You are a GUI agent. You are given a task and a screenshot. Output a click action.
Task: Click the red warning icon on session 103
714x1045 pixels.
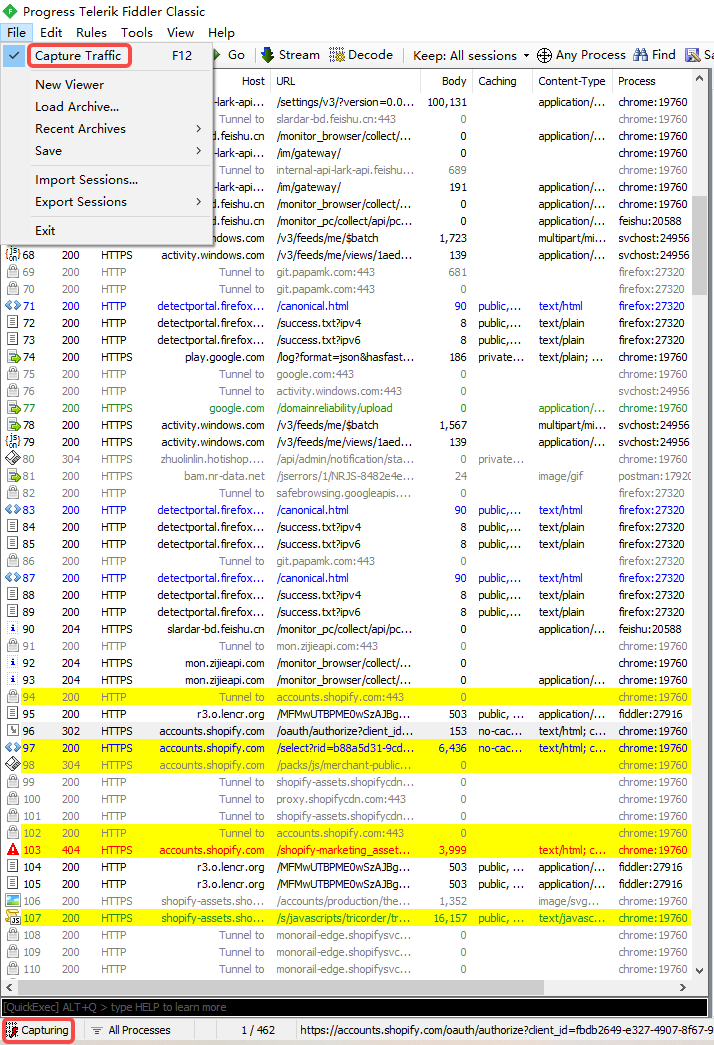pyautogui.click(x=13, y=850)
